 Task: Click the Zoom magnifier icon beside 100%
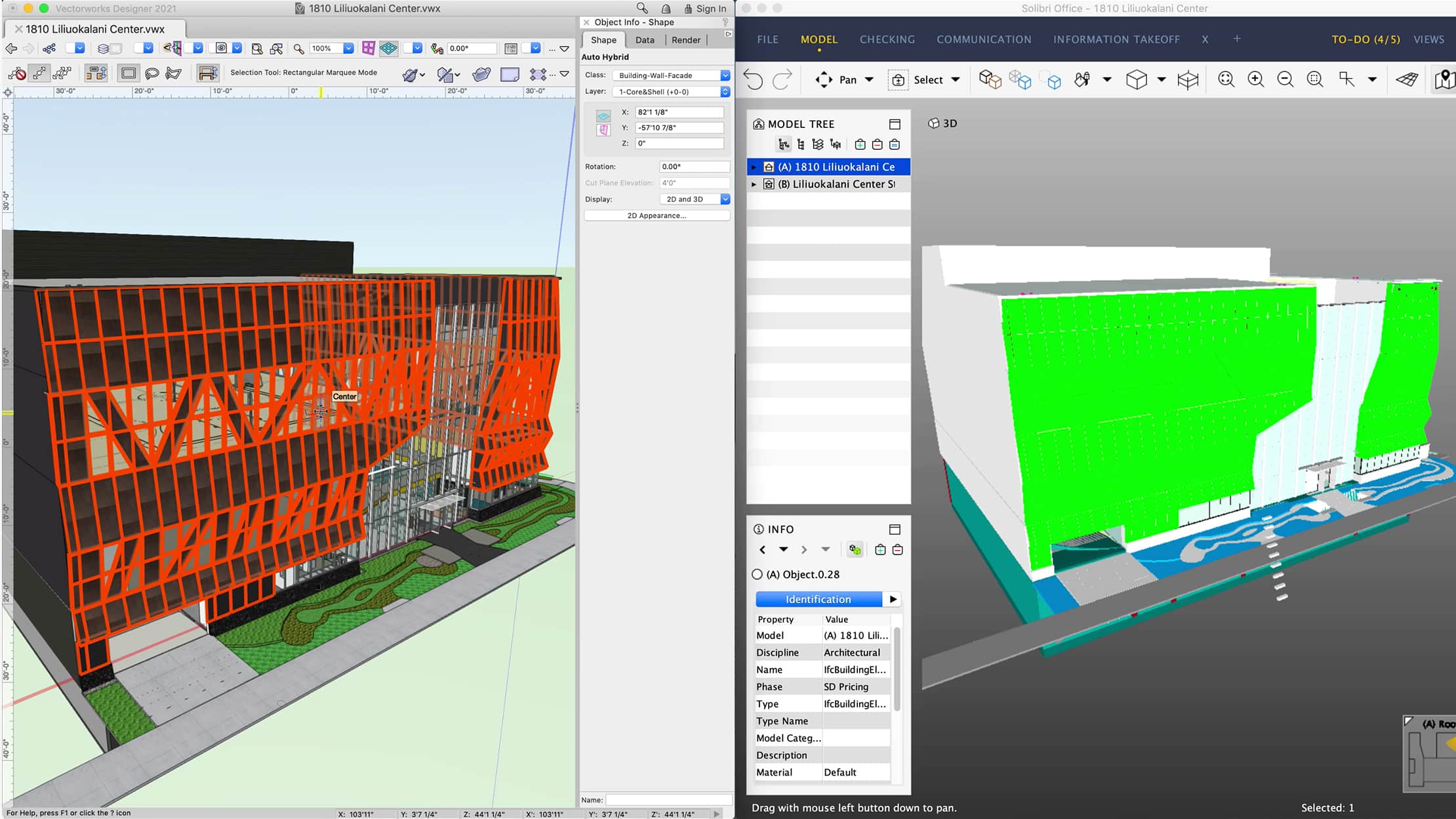(x=298, y=49)
